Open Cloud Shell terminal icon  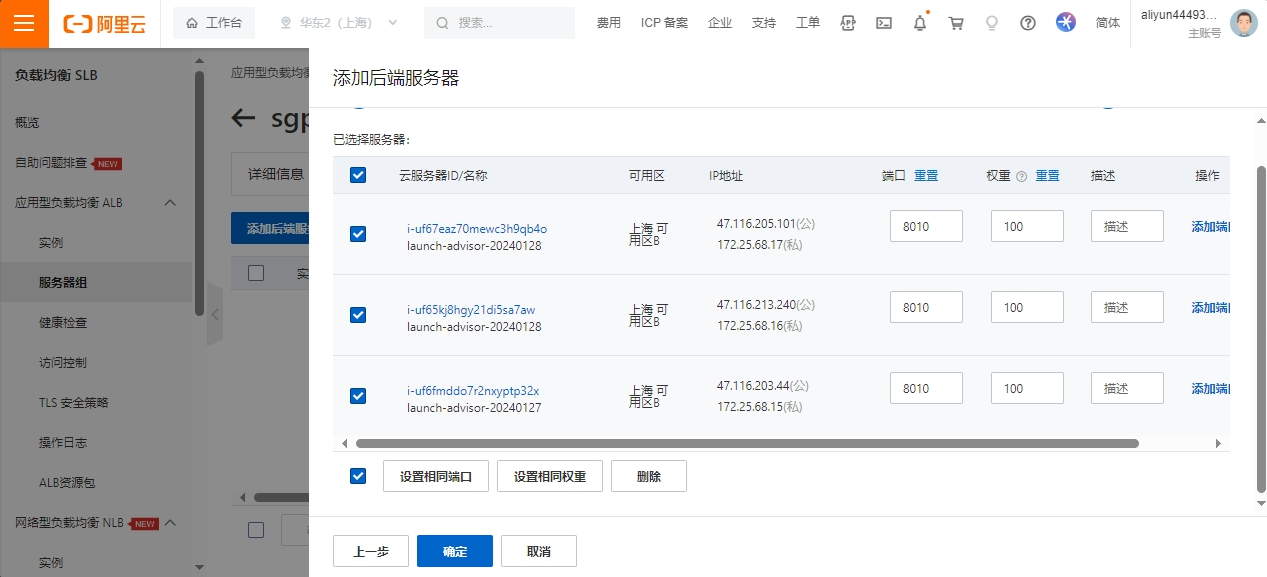[884, 23]
